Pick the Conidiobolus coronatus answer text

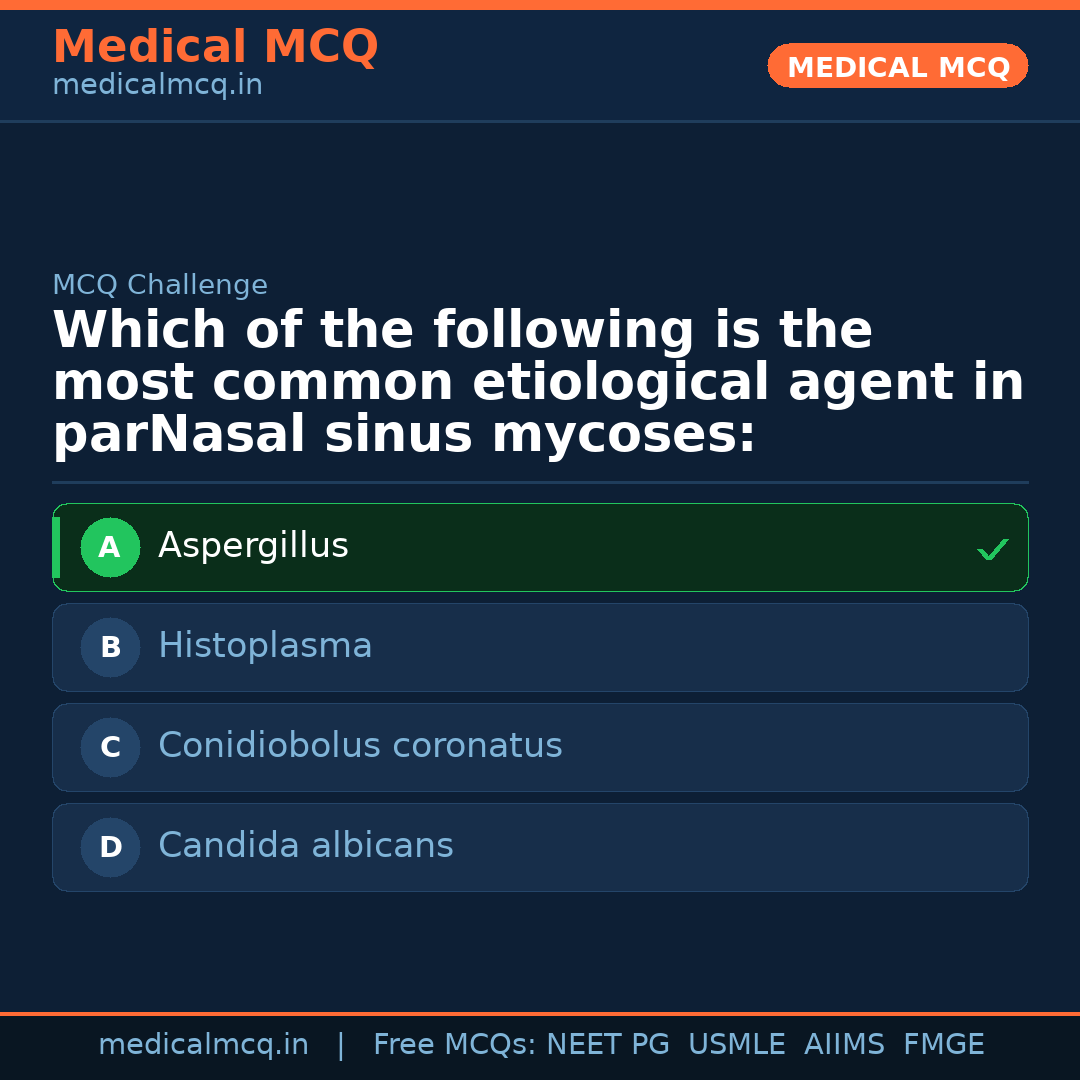(x=360, y=746)
